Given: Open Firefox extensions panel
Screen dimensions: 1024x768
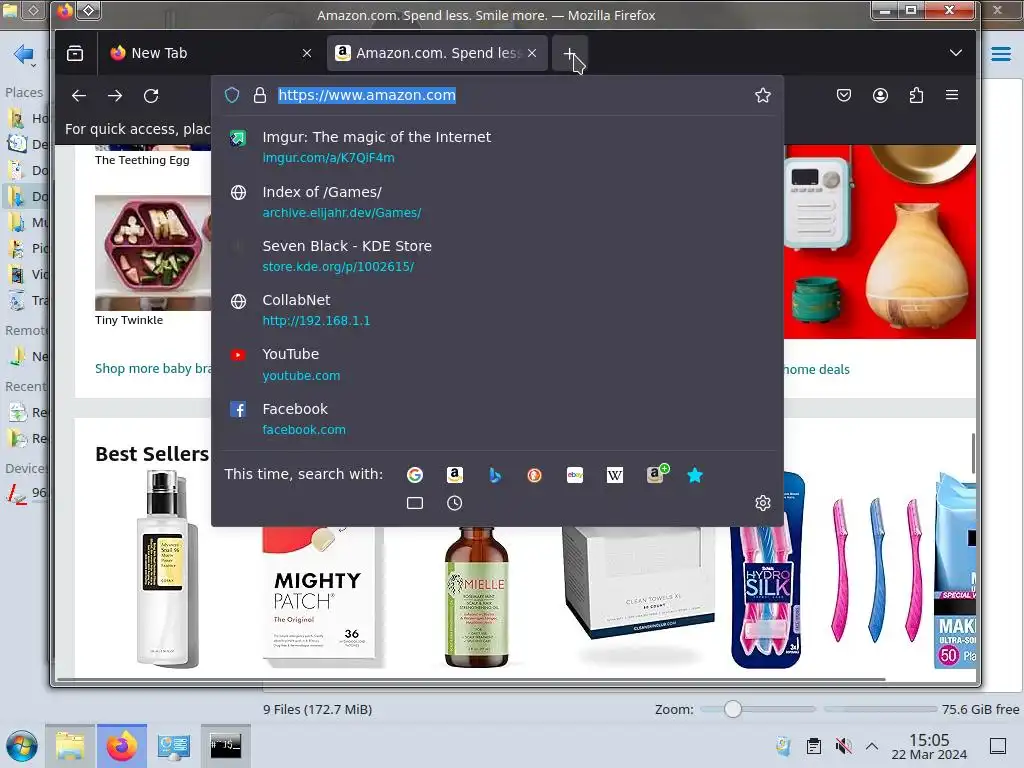Looking at the screenshot, I should pyautogui.click(x=916, y=95).
